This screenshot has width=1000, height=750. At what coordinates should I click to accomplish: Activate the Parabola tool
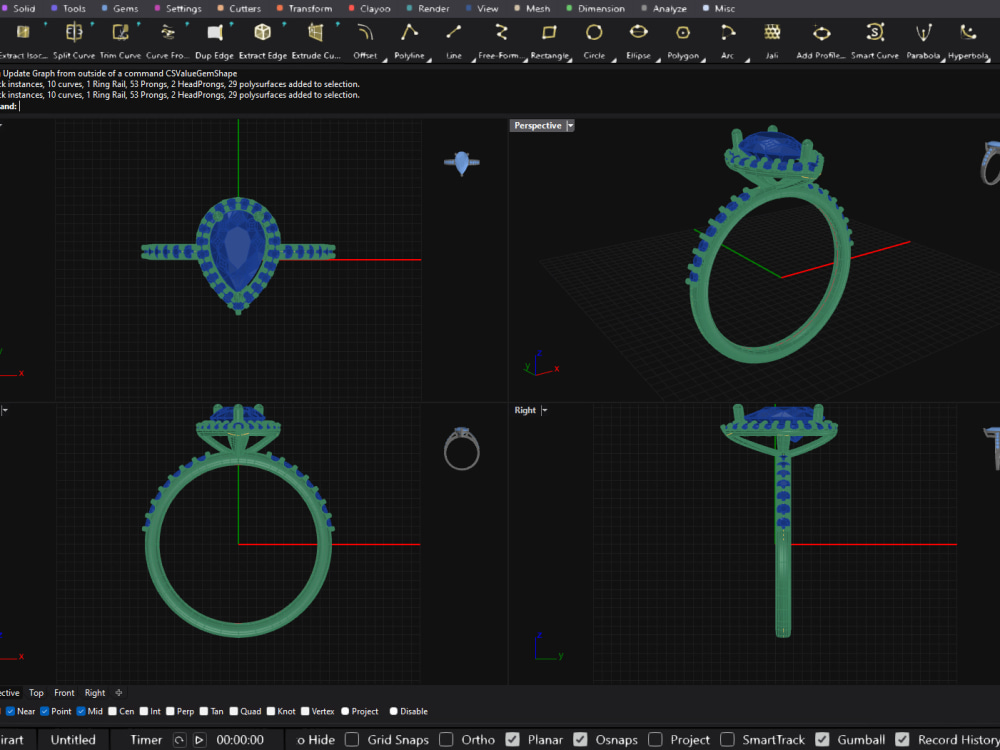point(922,40)
